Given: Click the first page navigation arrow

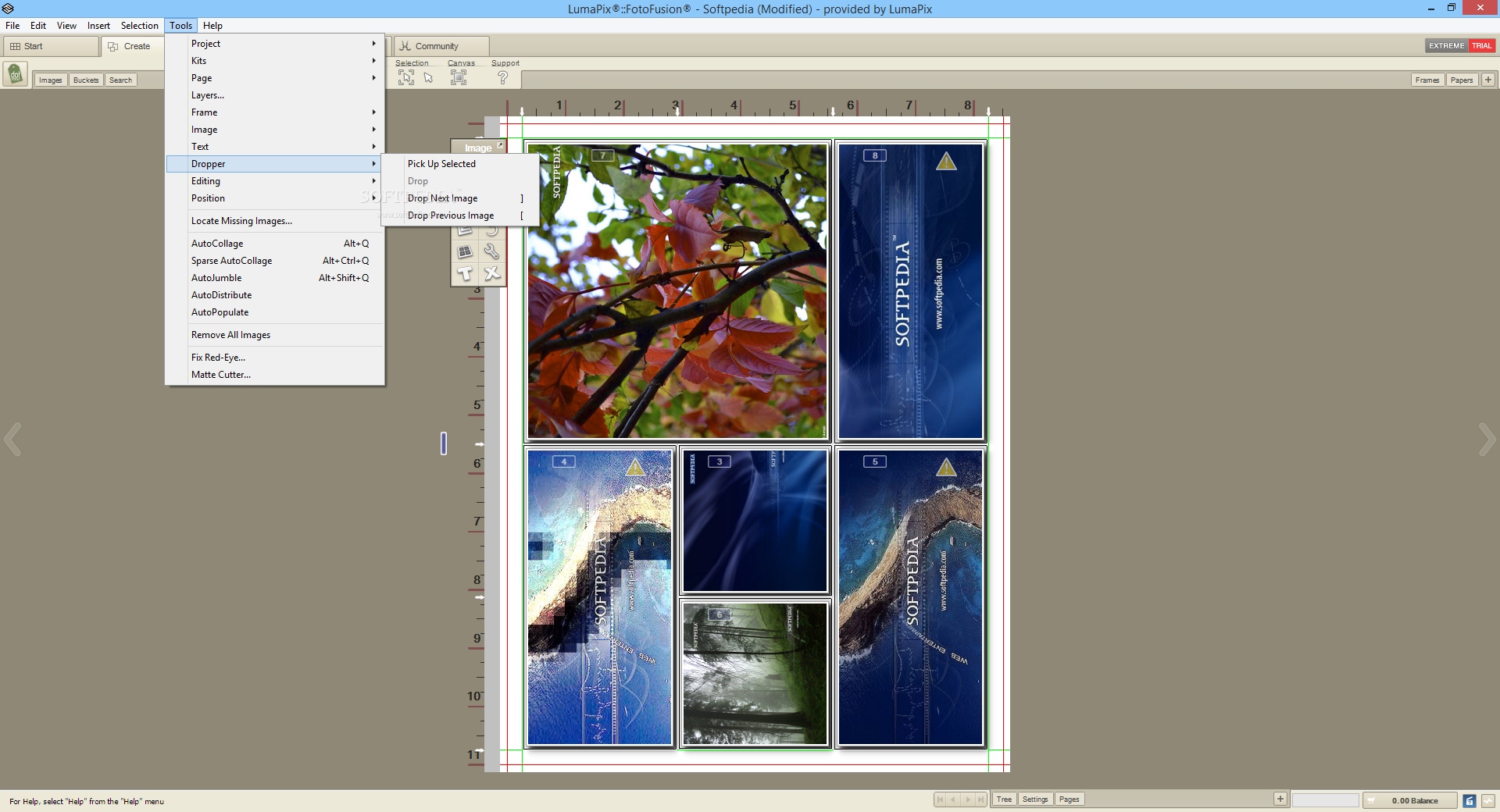Looking at the screenshot, I should pos(941,800).
